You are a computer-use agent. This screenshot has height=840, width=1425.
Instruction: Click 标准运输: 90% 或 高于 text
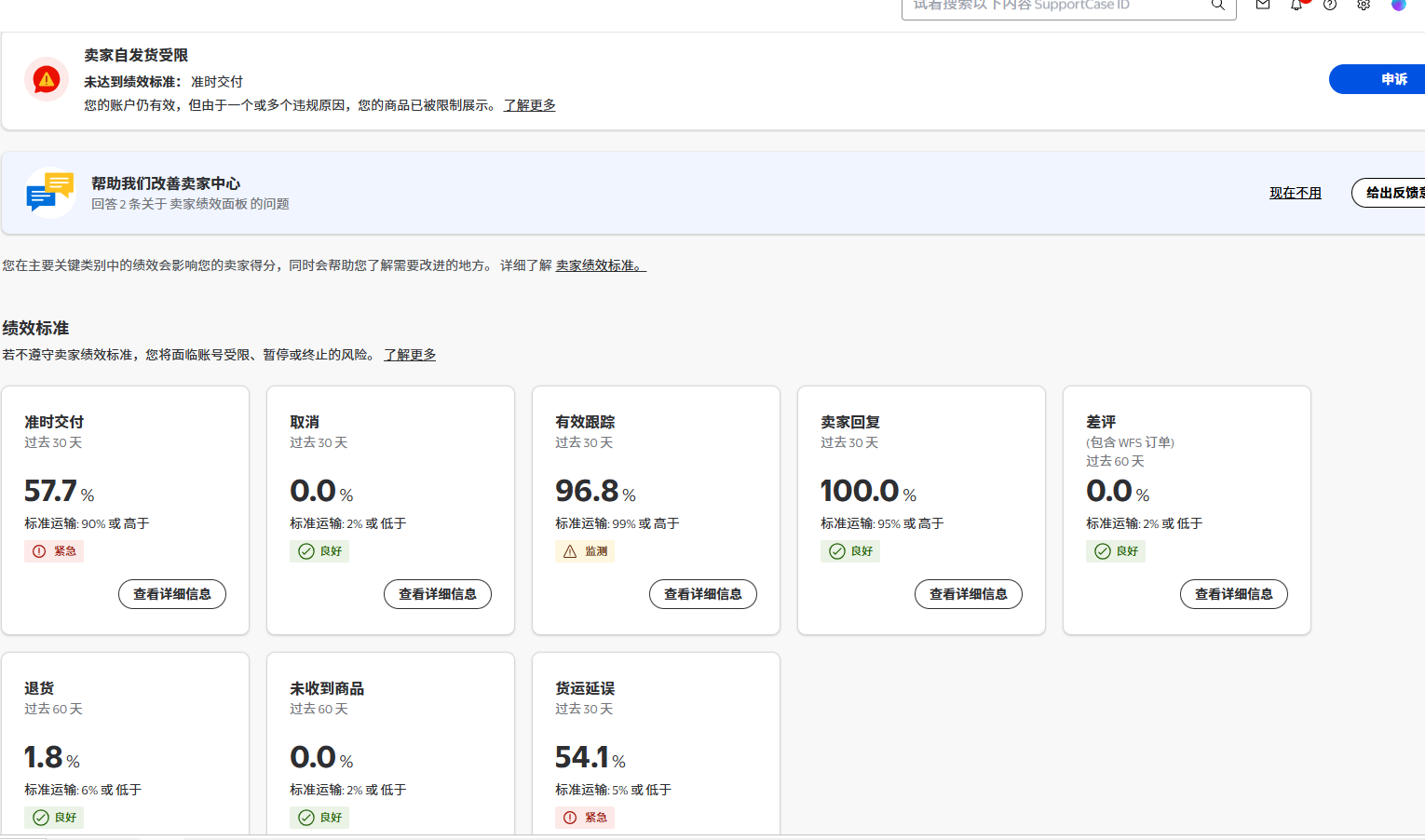(x=87, y=523)
